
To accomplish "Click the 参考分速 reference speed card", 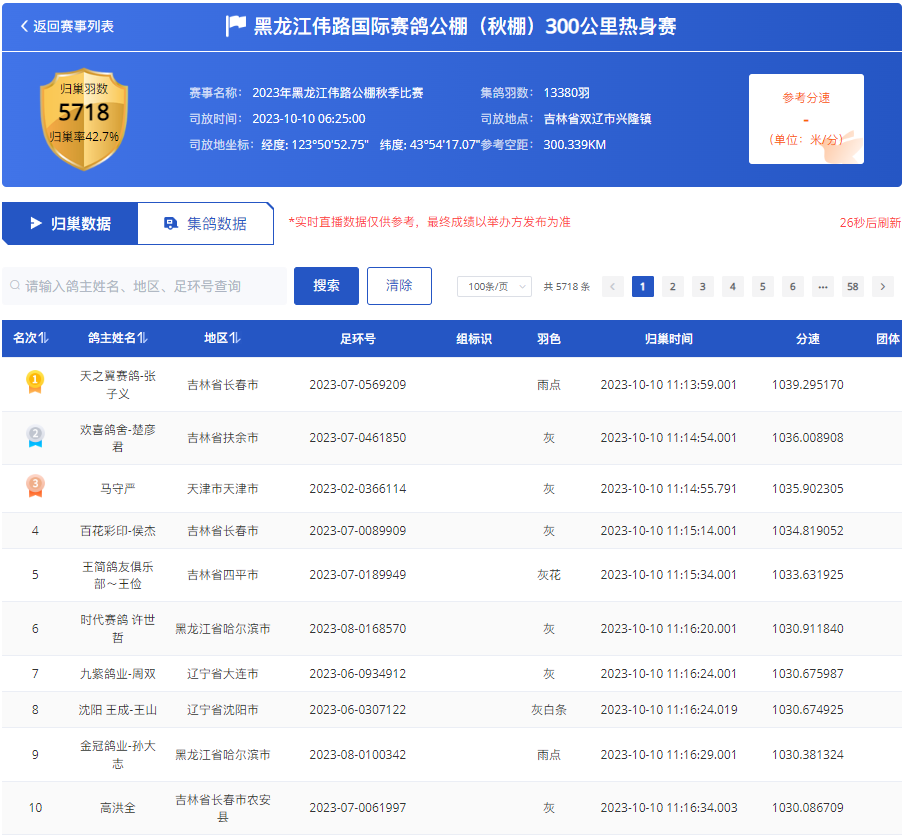I will (x=806, y=119).
